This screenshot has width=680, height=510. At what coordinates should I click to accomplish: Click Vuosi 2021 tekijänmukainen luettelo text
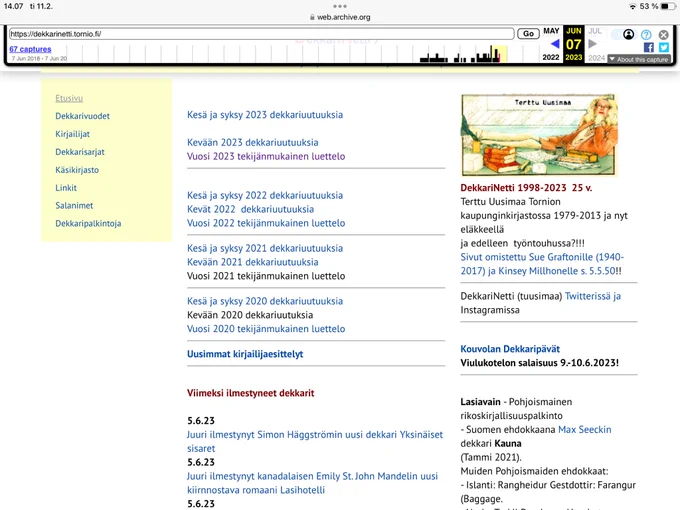coord(266,276)
